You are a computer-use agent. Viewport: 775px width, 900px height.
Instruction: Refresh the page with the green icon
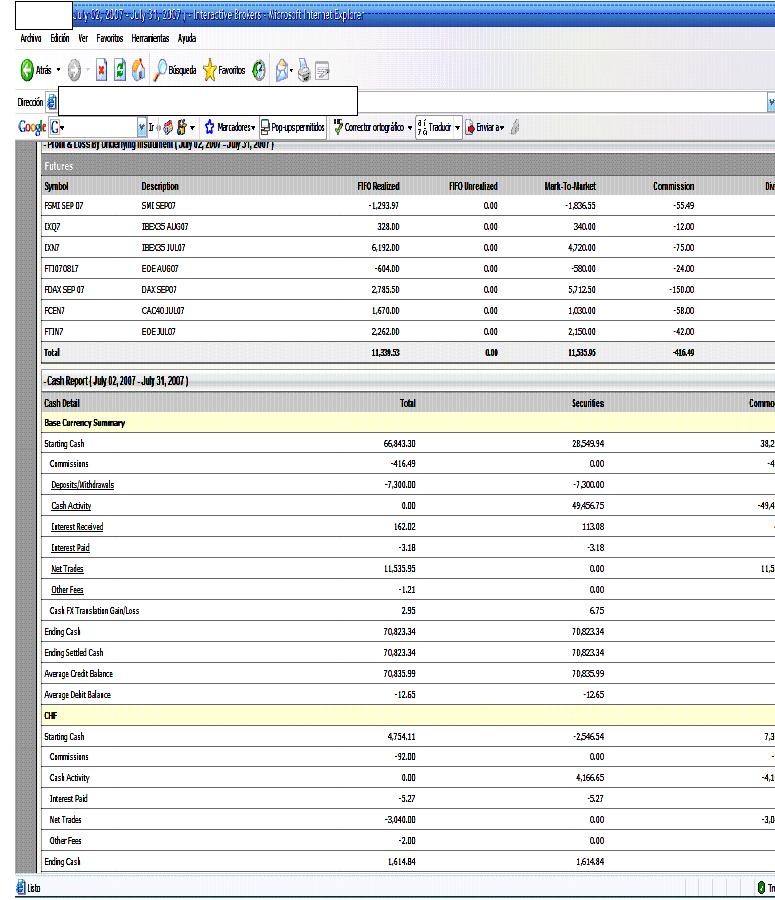point(120,71)
